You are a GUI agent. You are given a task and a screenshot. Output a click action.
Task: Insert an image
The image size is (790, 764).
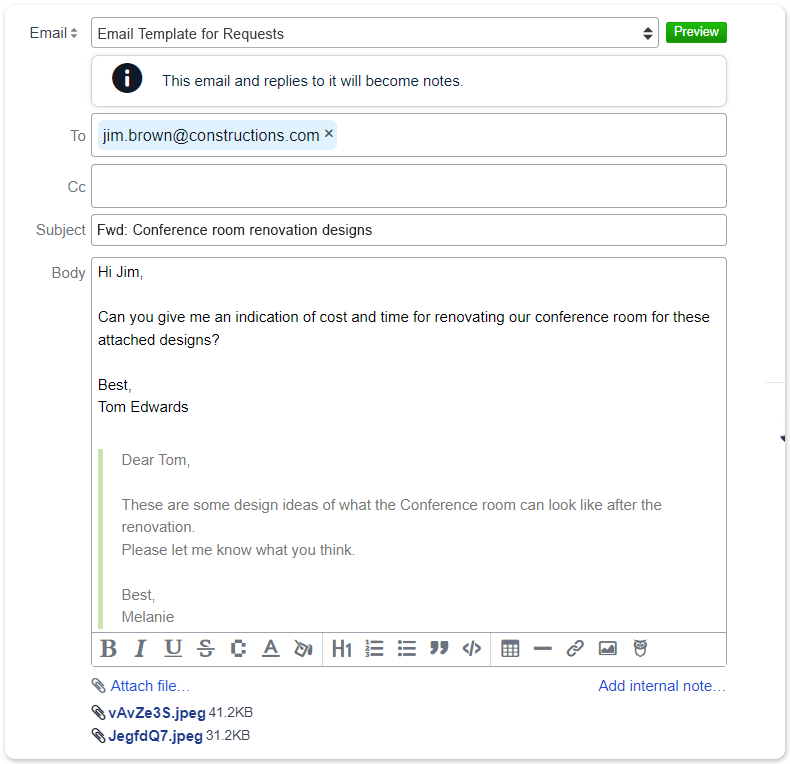point(608,649)
